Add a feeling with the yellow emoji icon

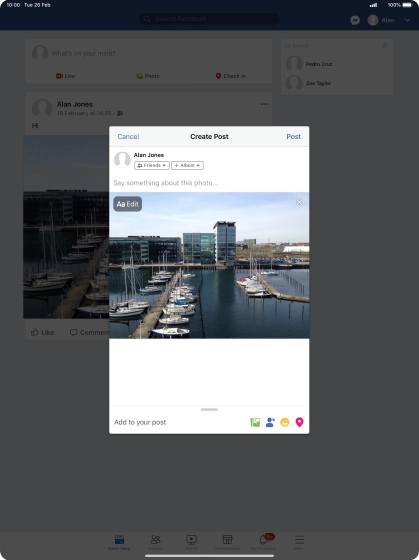pyautogui.click(x=285, y=422)
